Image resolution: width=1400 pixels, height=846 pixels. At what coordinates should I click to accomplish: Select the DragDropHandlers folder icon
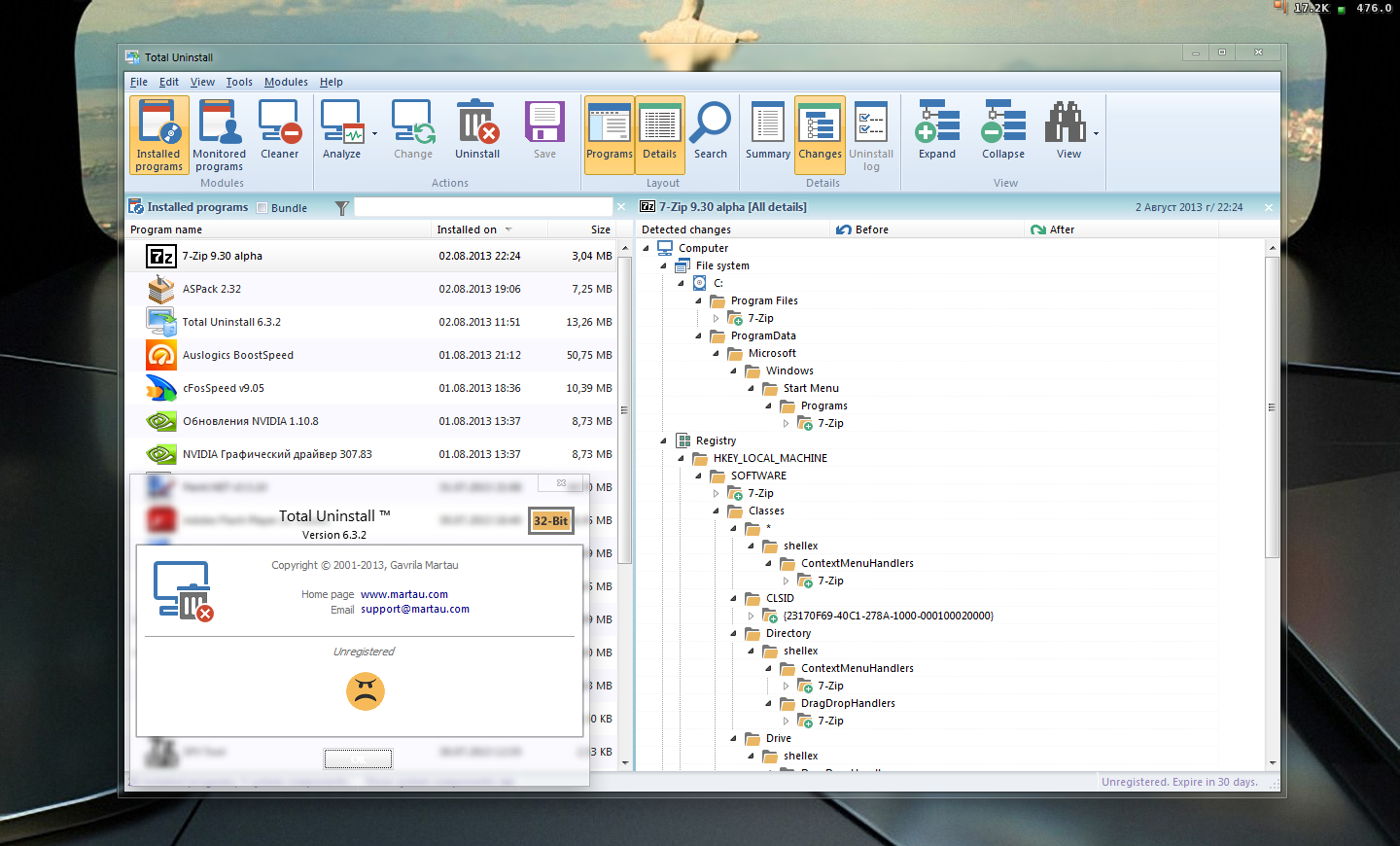point(787,703)
